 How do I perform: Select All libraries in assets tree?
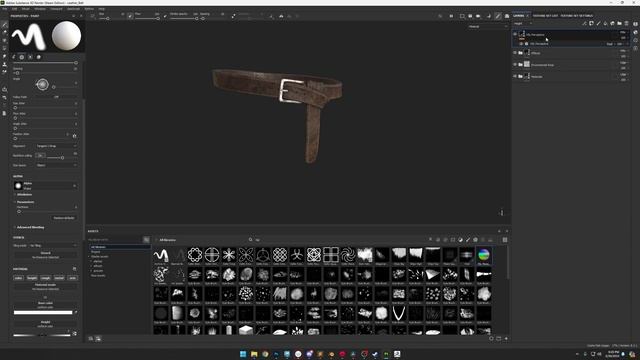(120, 247)
